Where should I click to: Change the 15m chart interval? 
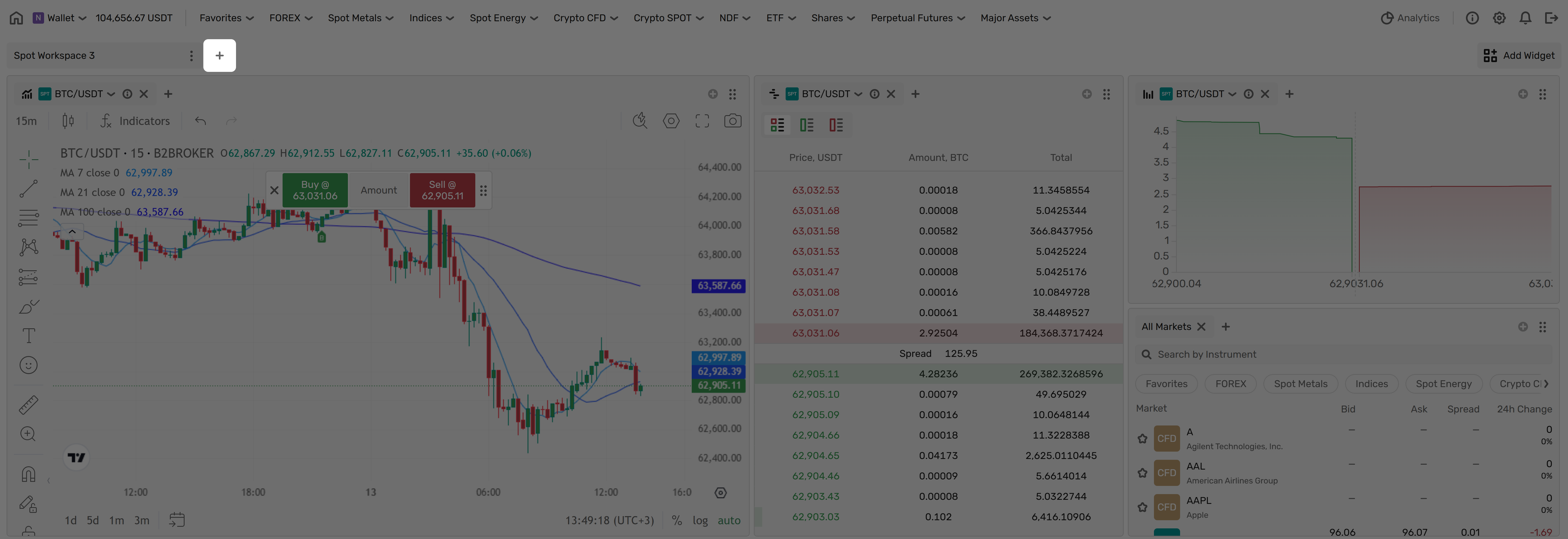(26, 121)
